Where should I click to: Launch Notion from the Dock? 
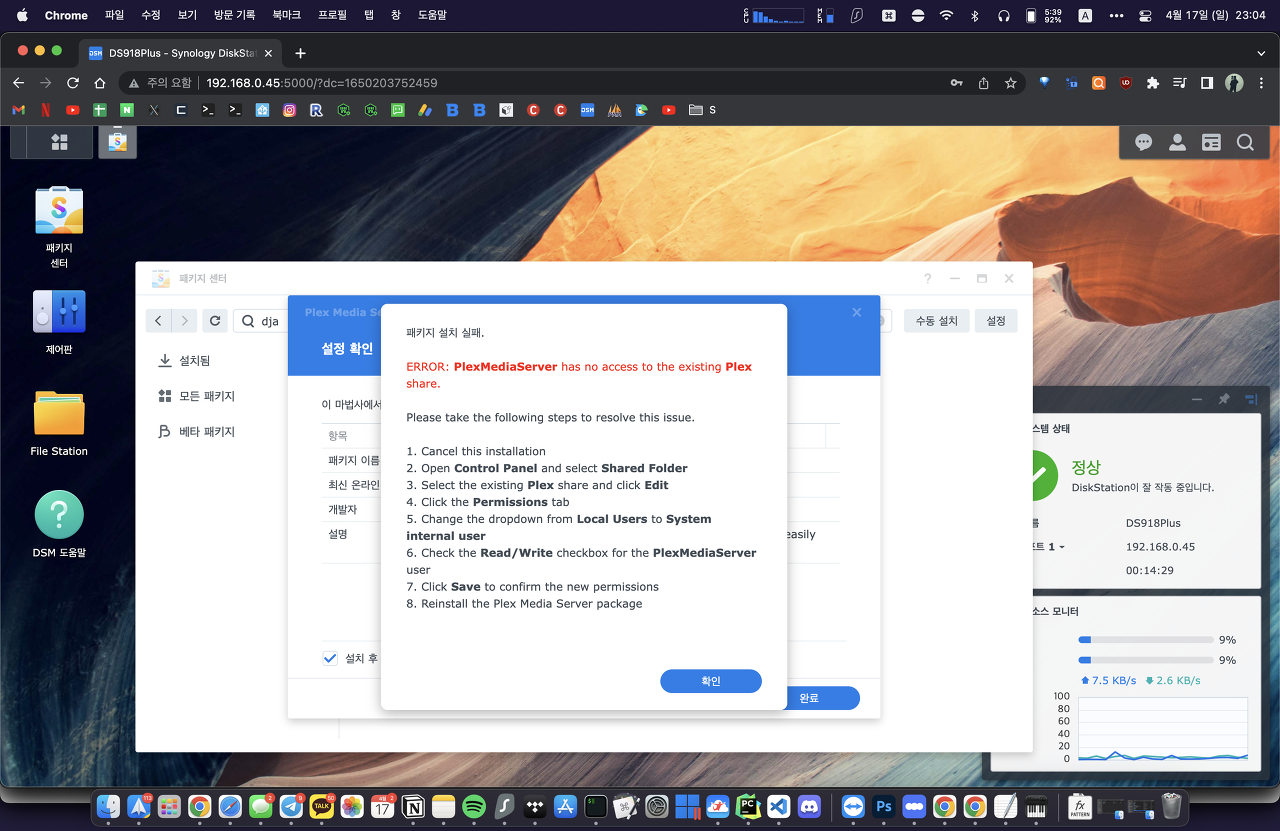[x=413, y=805]
